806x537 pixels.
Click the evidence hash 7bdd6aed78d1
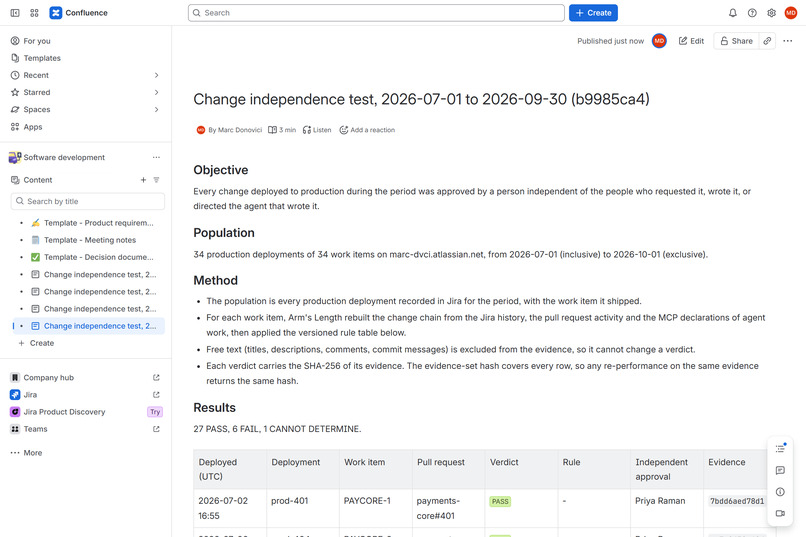(737, 501)
